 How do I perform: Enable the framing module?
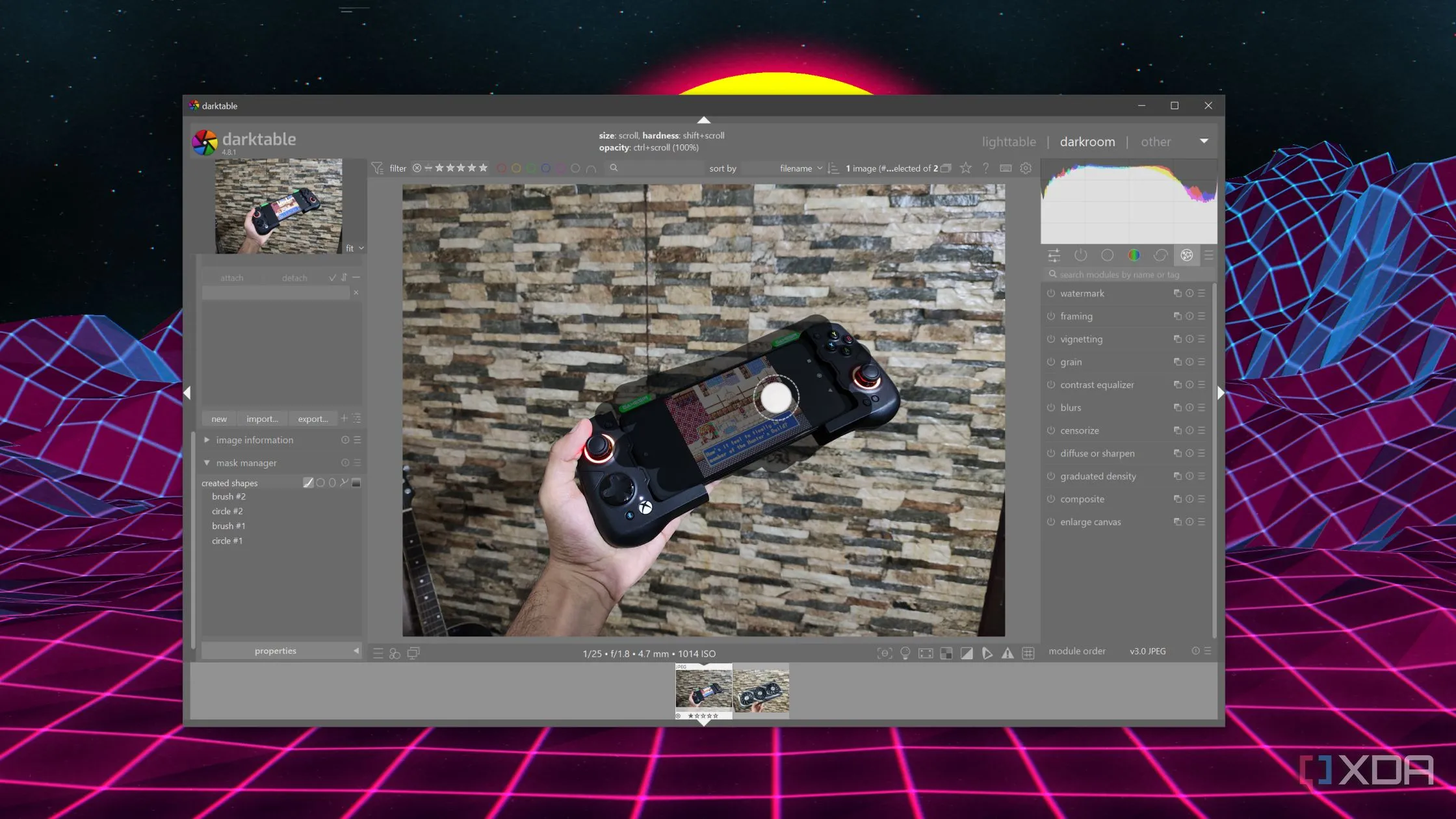pos(1050,316)
